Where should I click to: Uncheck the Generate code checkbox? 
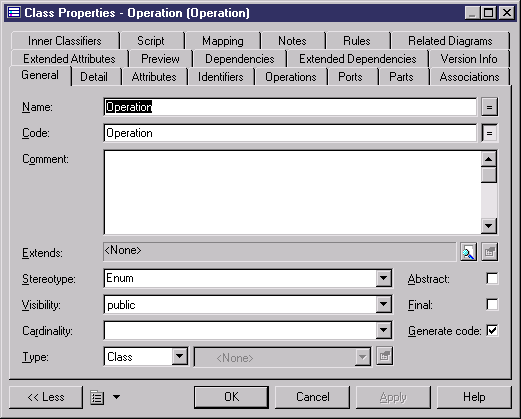[492, 331]
